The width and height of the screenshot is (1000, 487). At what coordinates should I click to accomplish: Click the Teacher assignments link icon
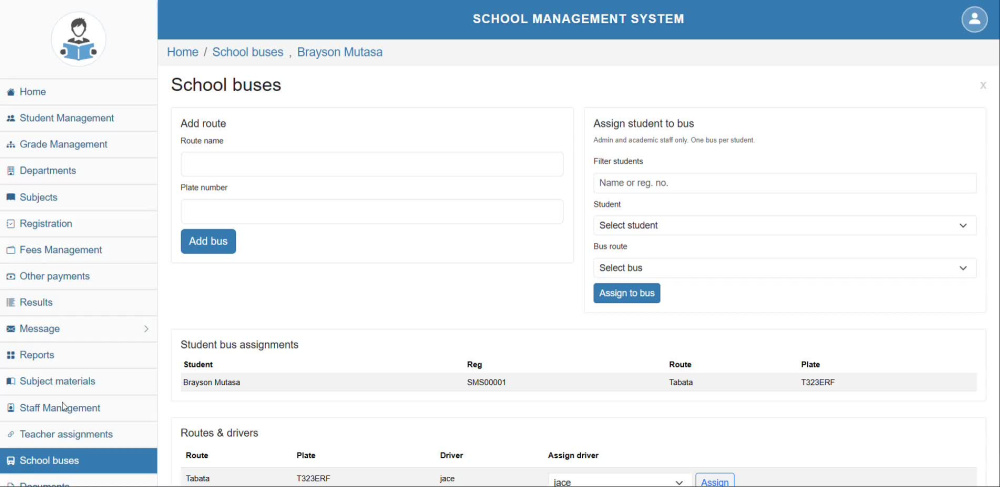coord(10,434)
